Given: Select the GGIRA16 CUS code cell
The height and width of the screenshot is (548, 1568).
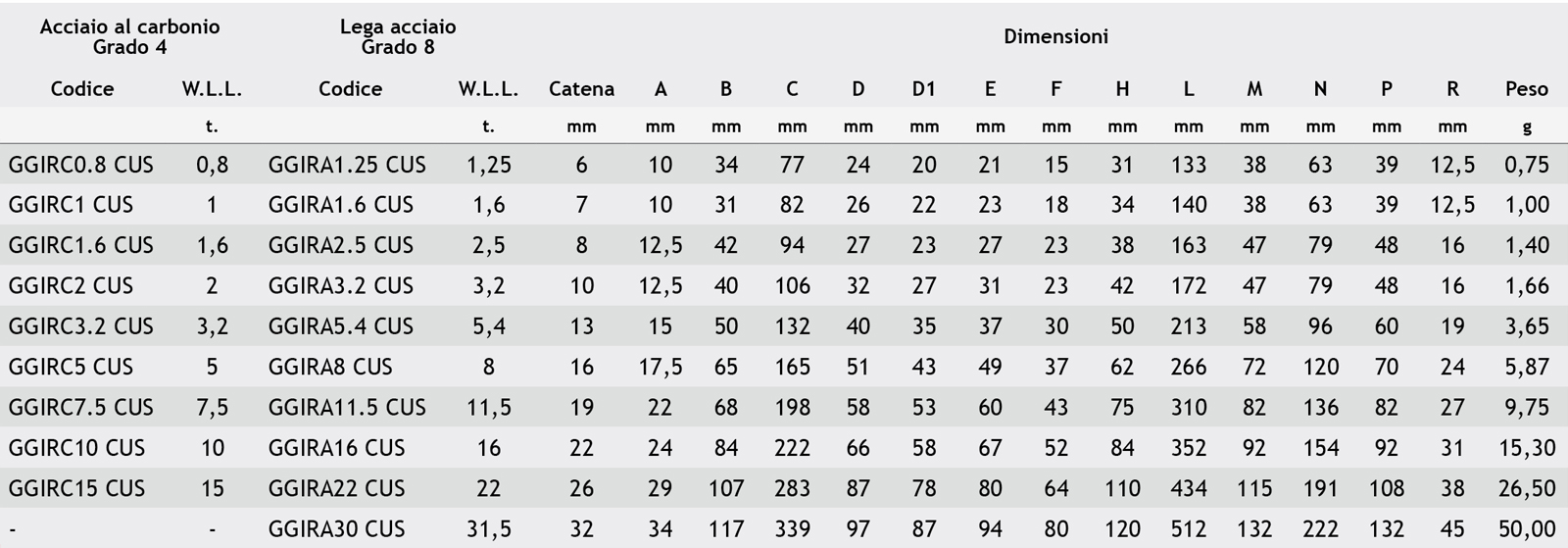Looking at the screenshot, I should tap(336, 448).
